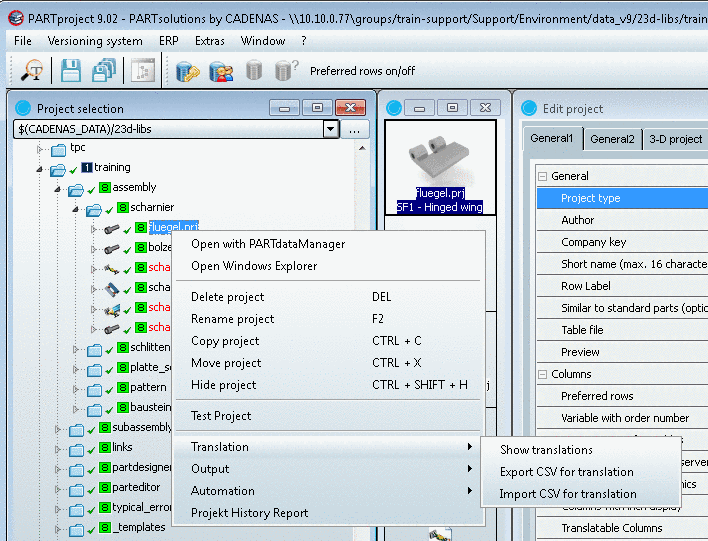
Task: Select Copy project from context menu
Action: (329, 341)
